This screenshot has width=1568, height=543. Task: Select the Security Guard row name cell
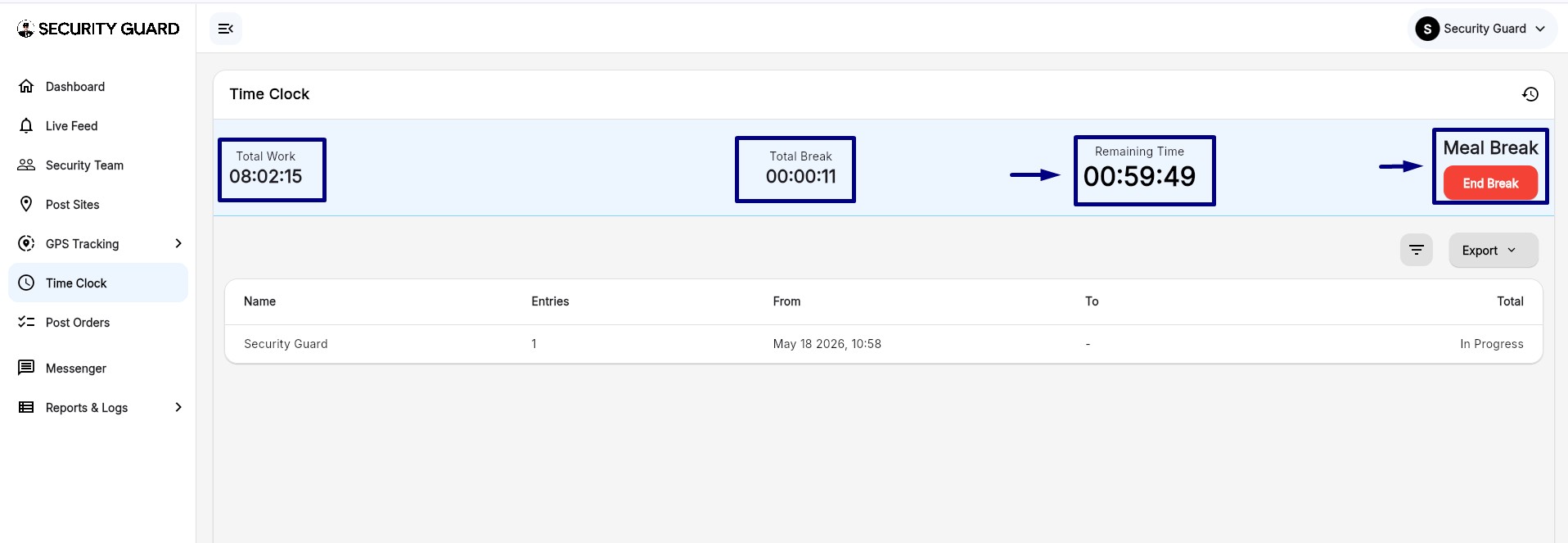click(286, 344)
